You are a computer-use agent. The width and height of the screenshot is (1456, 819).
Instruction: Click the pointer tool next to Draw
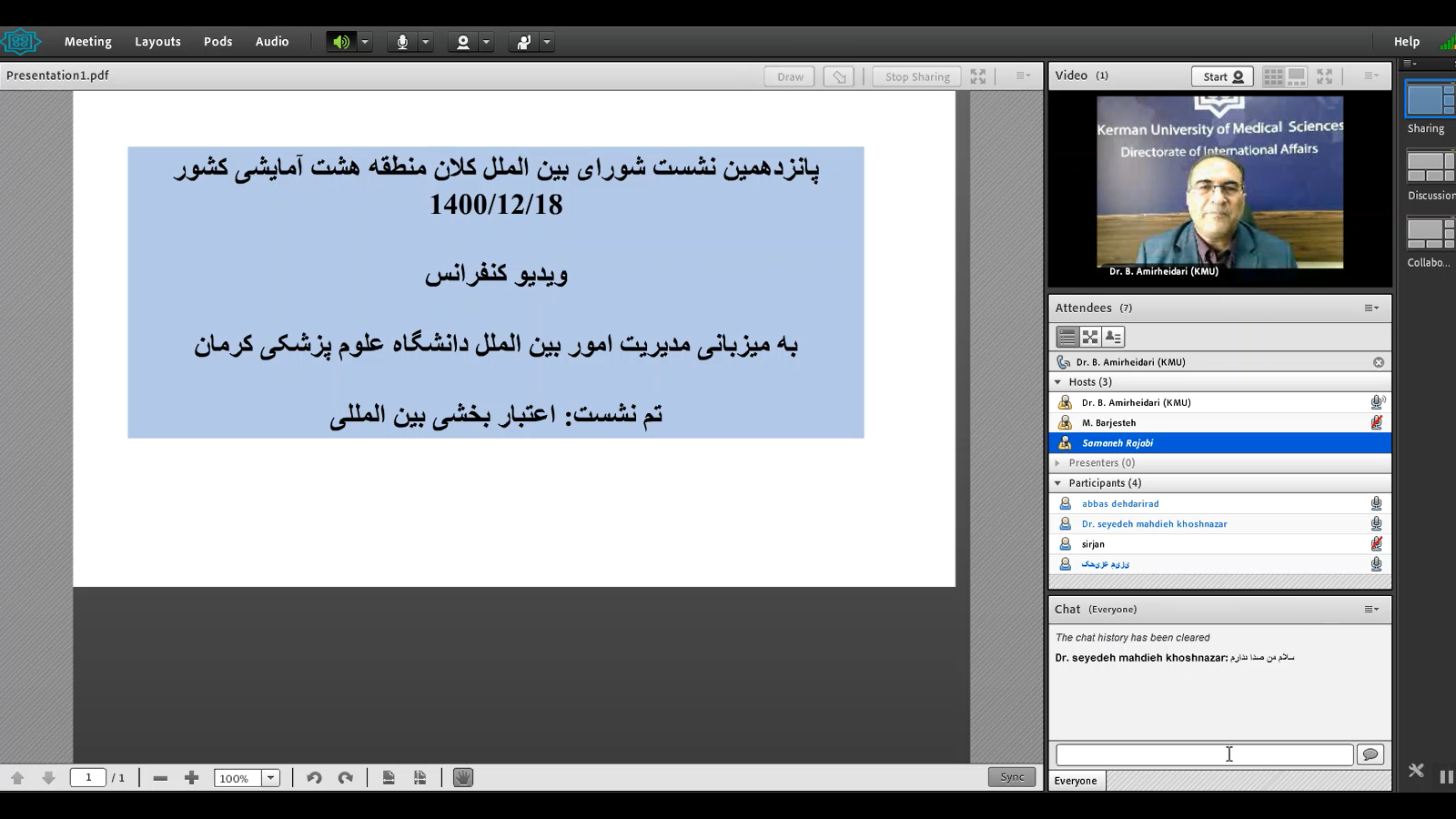839,76
